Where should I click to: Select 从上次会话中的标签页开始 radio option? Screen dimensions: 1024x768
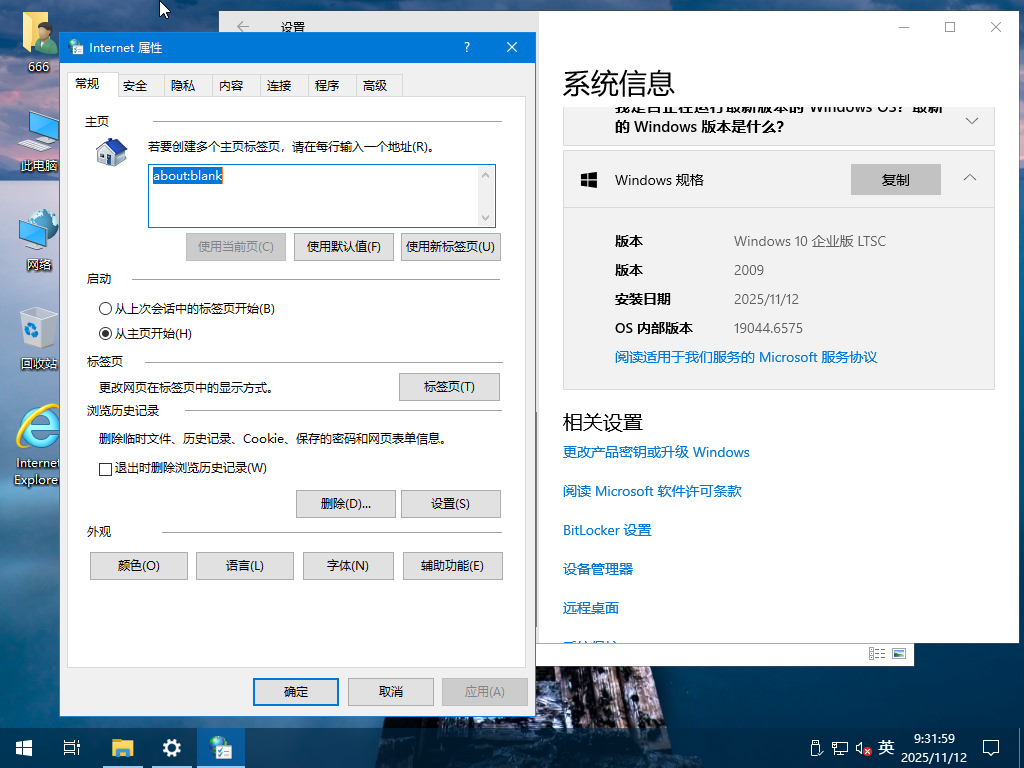(x=106, y=309)
